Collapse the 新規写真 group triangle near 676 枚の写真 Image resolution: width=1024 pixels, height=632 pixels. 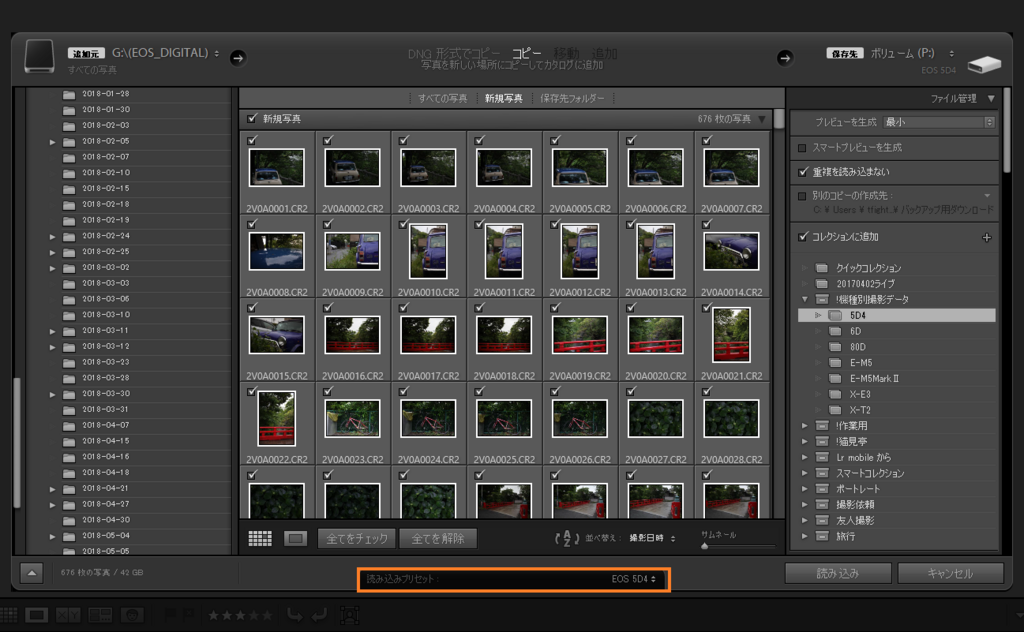click(762, 119)
